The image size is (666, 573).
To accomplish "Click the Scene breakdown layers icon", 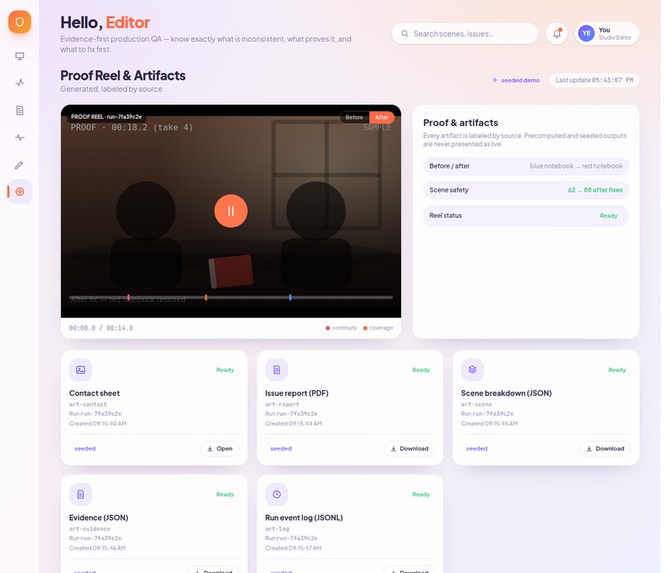I will pyautogui.click(x=472, y=370).
